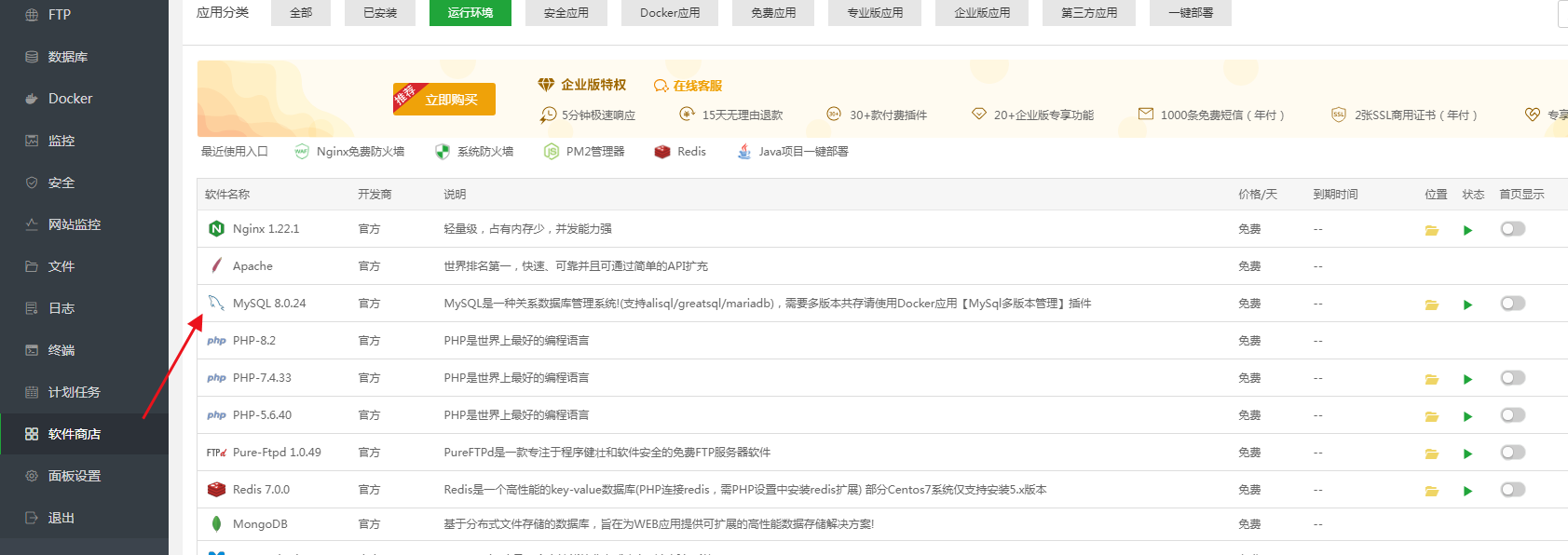The image size is (1568, 555).
Task: Toggle homepage display for PHP-7.4.33
Action: coord(1513,378)
